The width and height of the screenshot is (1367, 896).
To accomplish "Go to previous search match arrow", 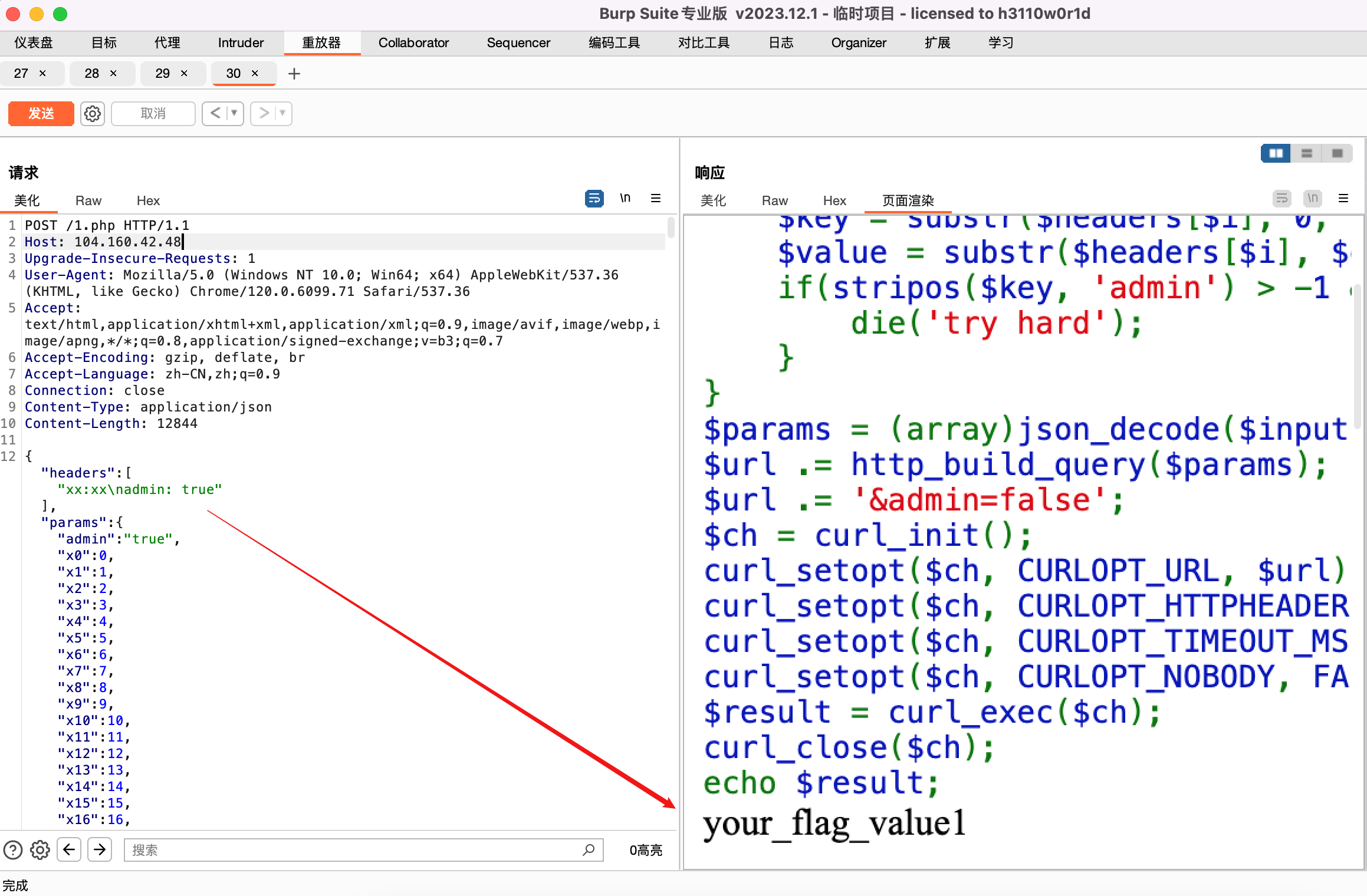I will [x=69, y=849].
